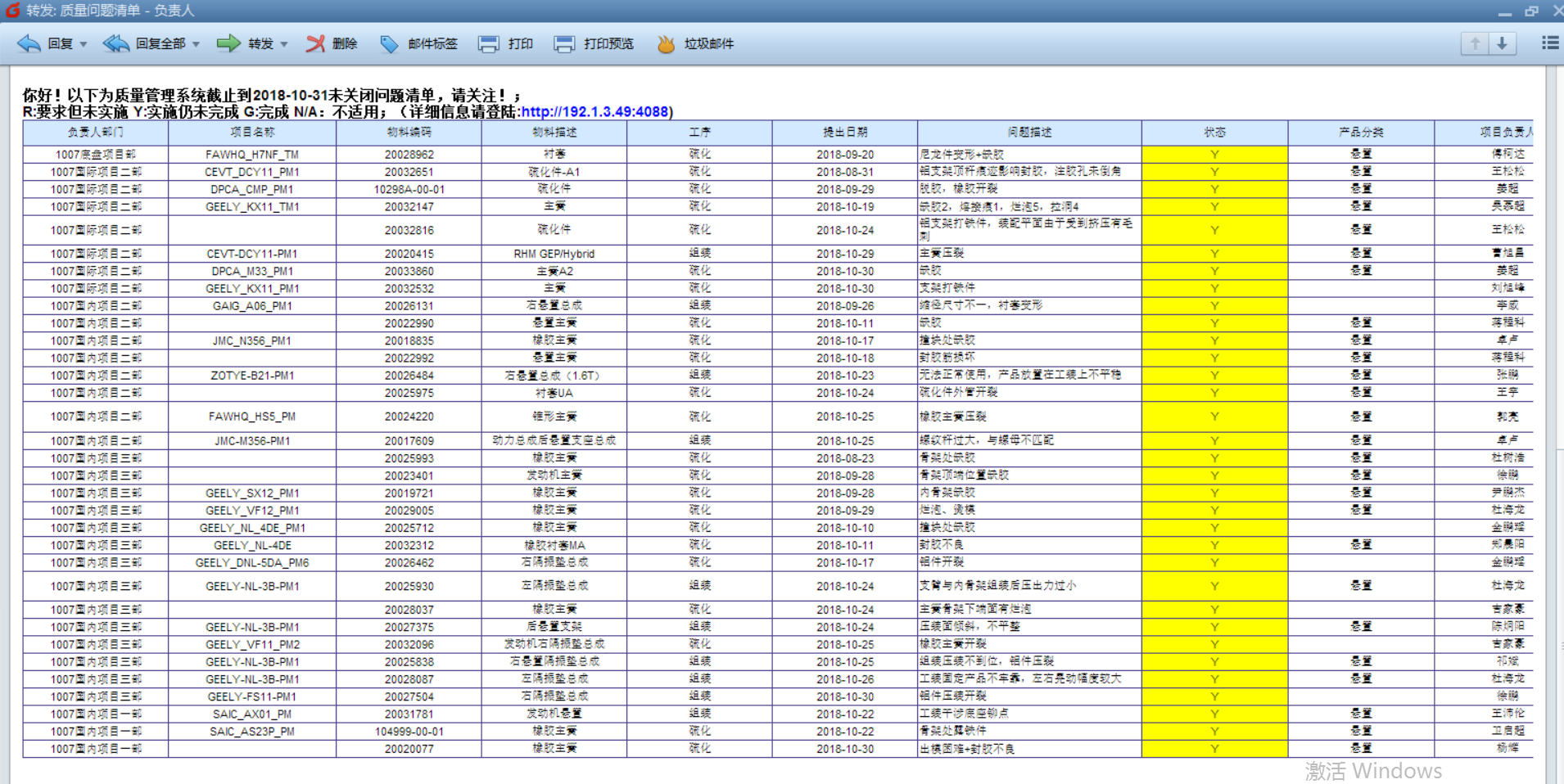Click the app logo in title bar
1564x784 pixels.
pyautogui.click(x=12, y=10)
